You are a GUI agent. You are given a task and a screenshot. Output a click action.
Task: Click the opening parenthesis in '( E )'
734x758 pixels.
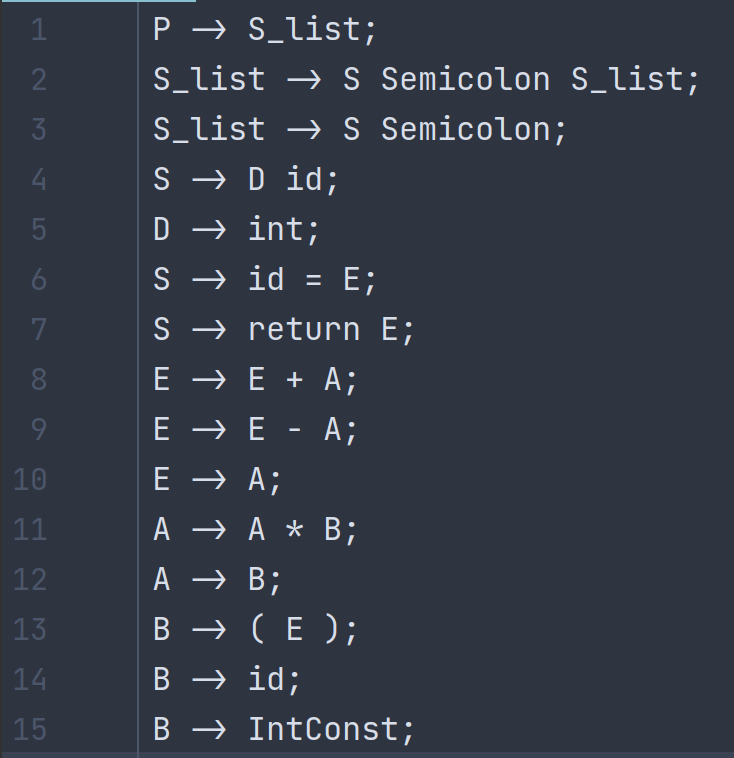click(x=257, y=630)
